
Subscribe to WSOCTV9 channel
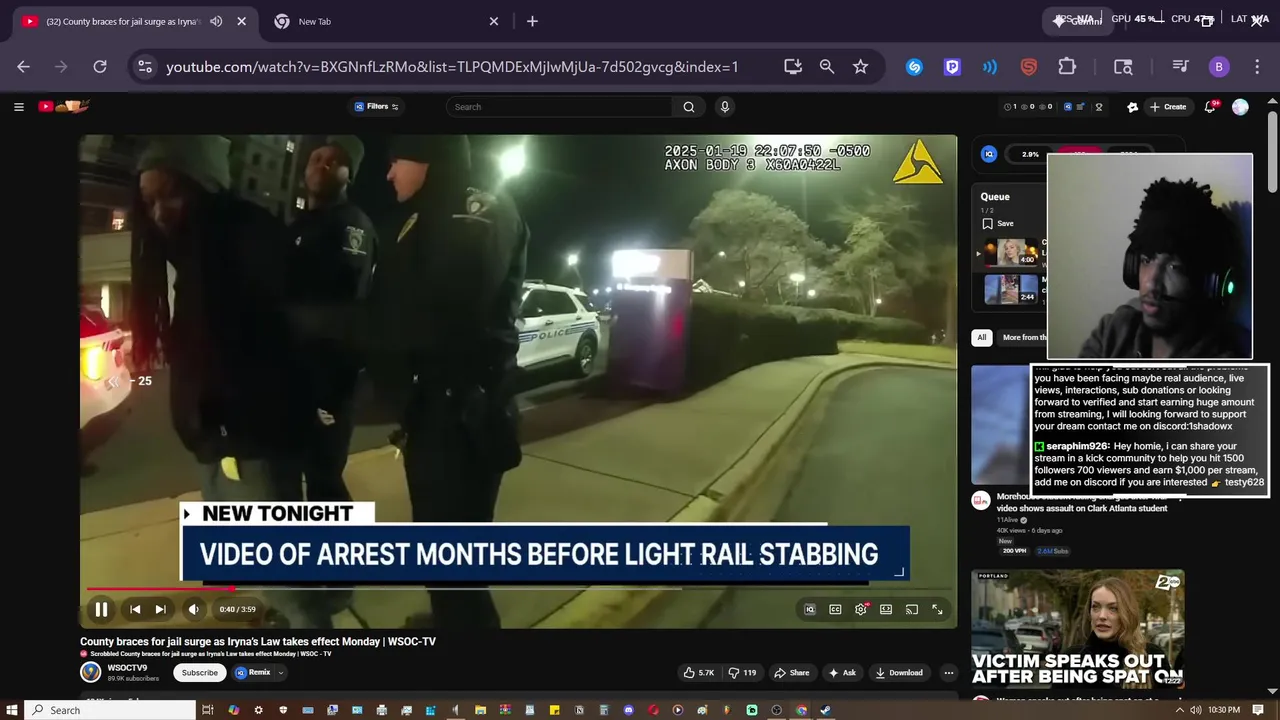199,672
